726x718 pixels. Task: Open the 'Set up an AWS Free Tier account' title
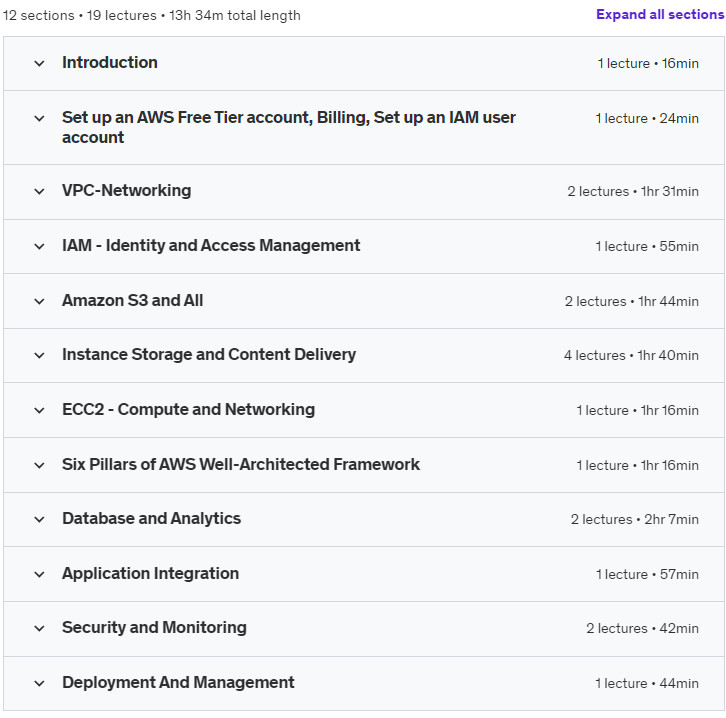(x=289, y=127)
